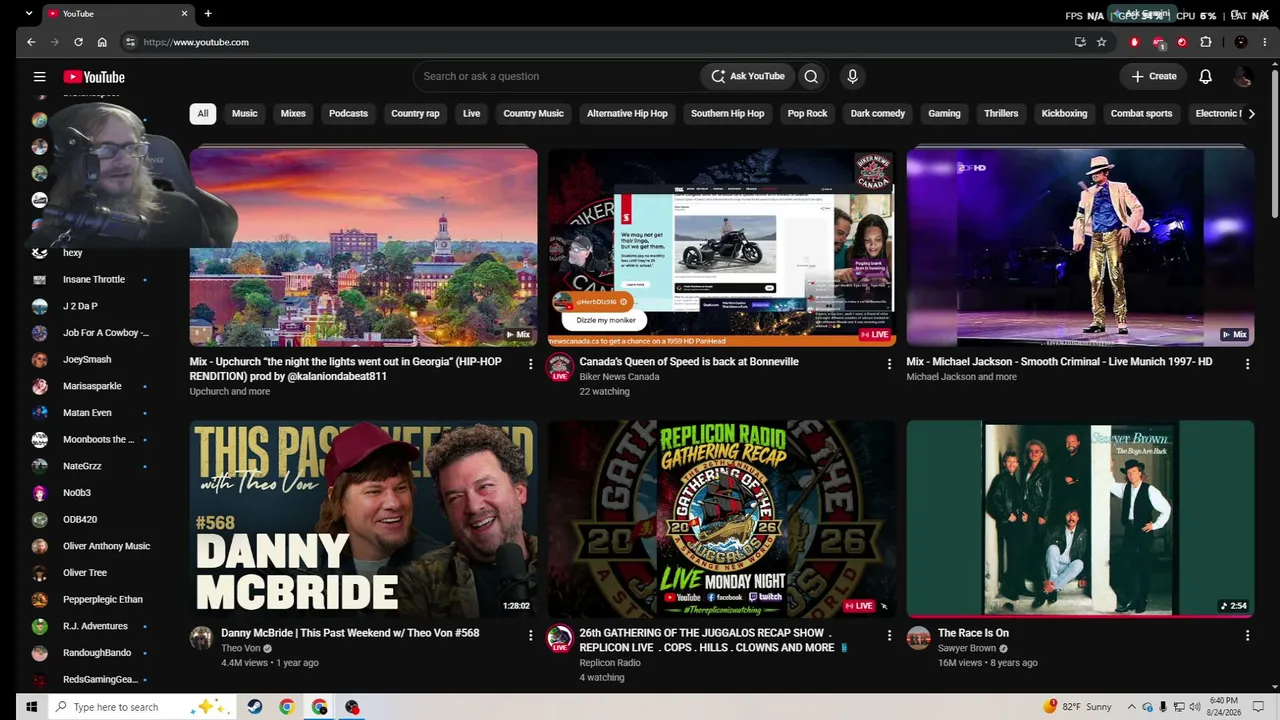Install the YouTube app from the address bar

pos(1080,42)
